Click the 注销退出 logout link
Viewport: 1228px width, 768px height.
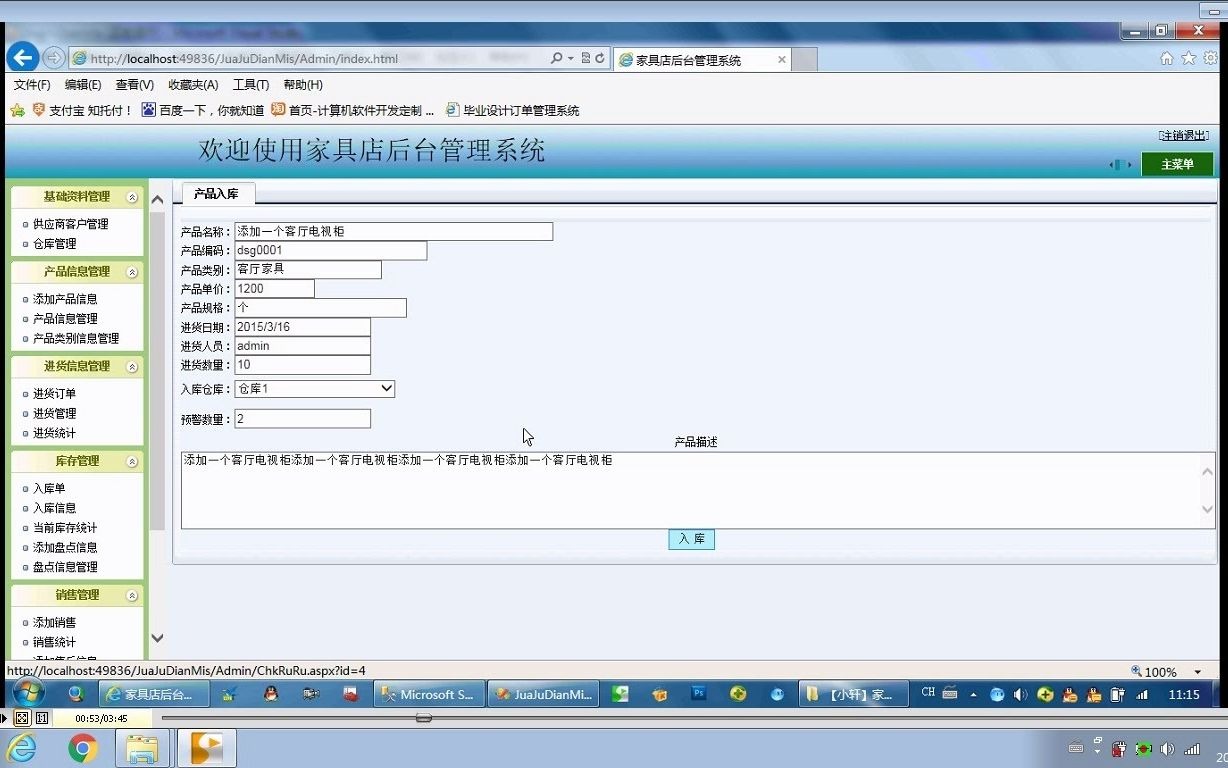point(1182,134)
